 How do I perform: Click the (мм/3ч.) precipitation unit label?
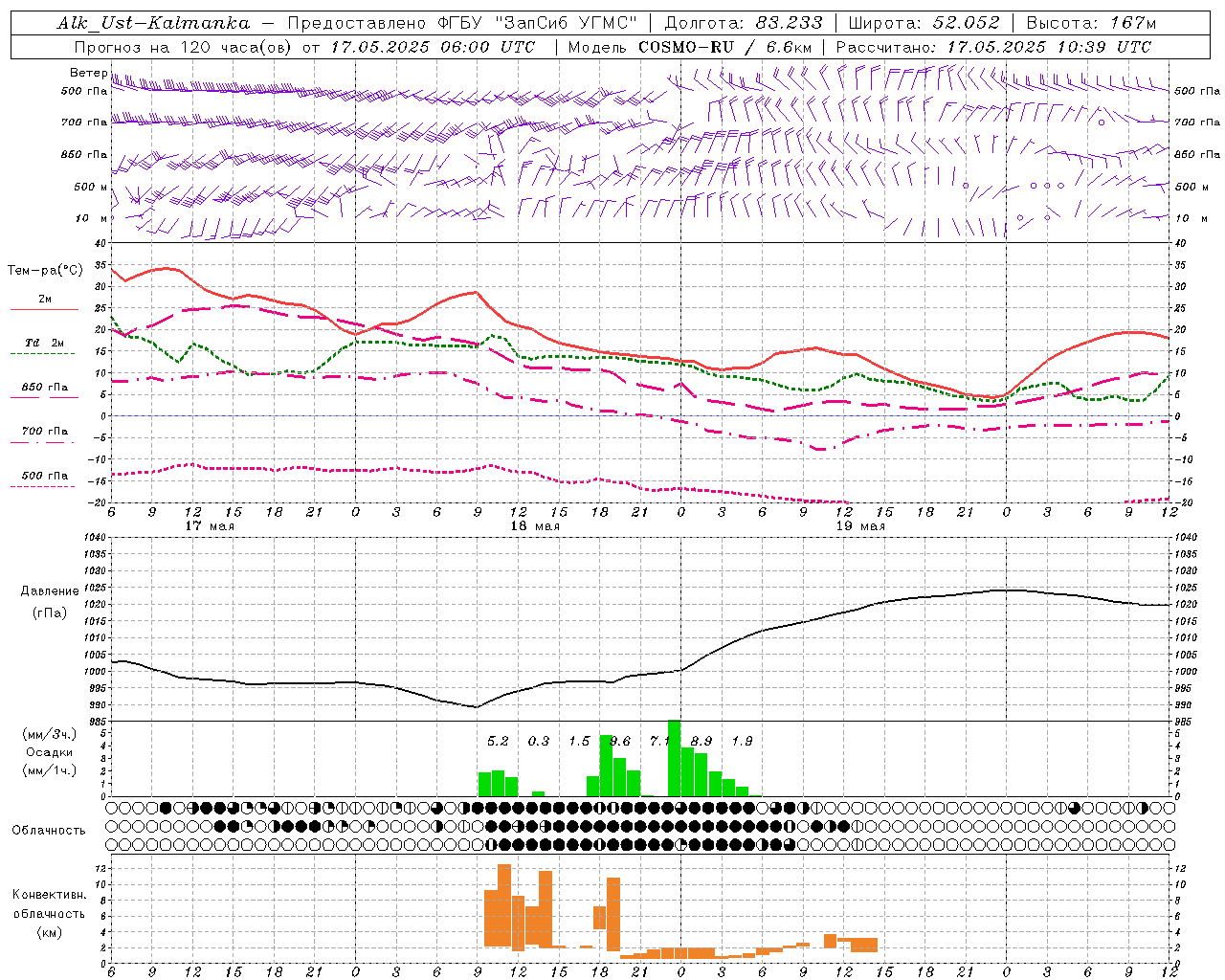50,735
